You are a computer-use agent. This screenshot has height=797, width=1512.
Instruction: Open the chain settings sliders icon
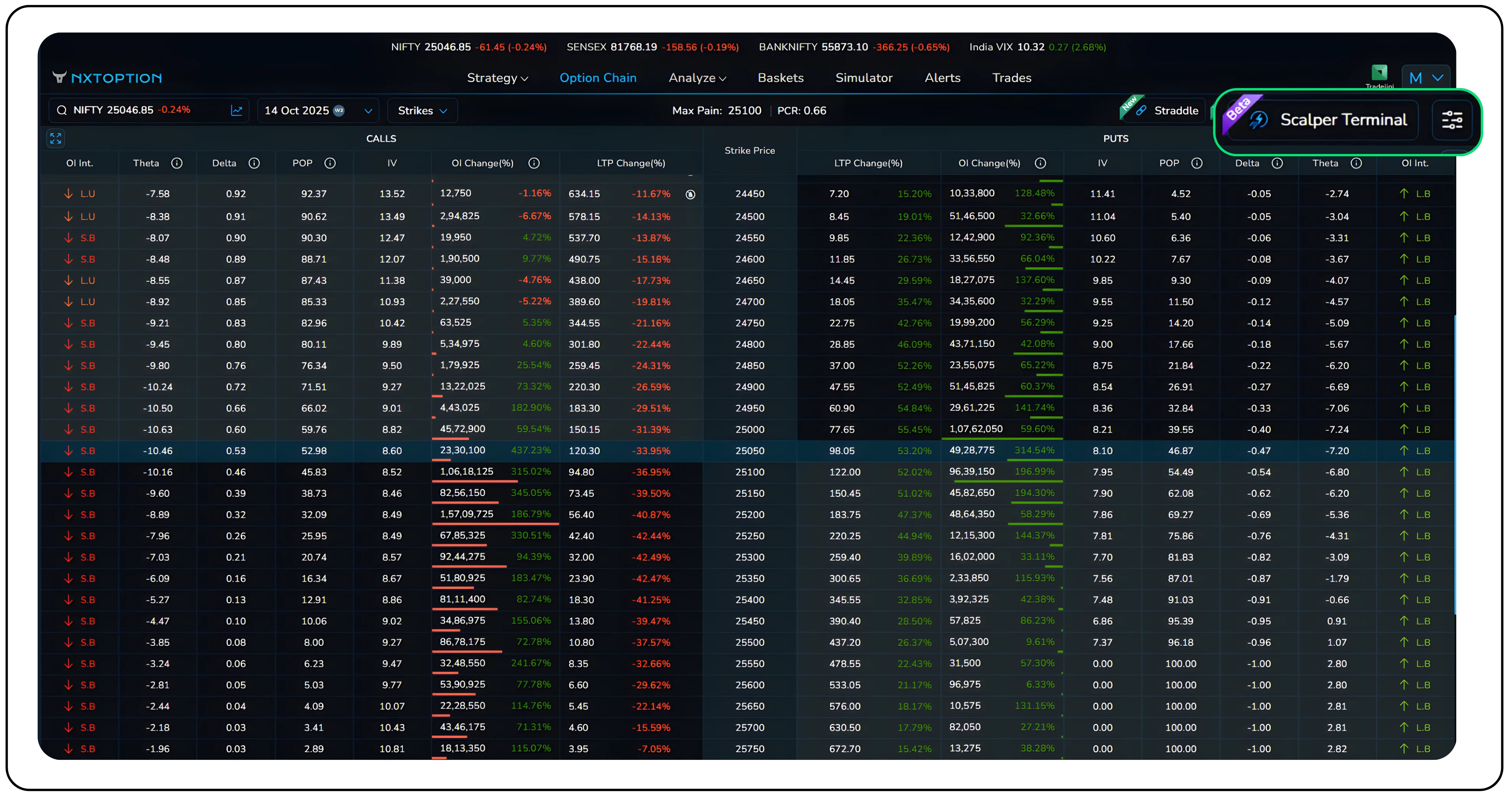tap(1452, 120)
